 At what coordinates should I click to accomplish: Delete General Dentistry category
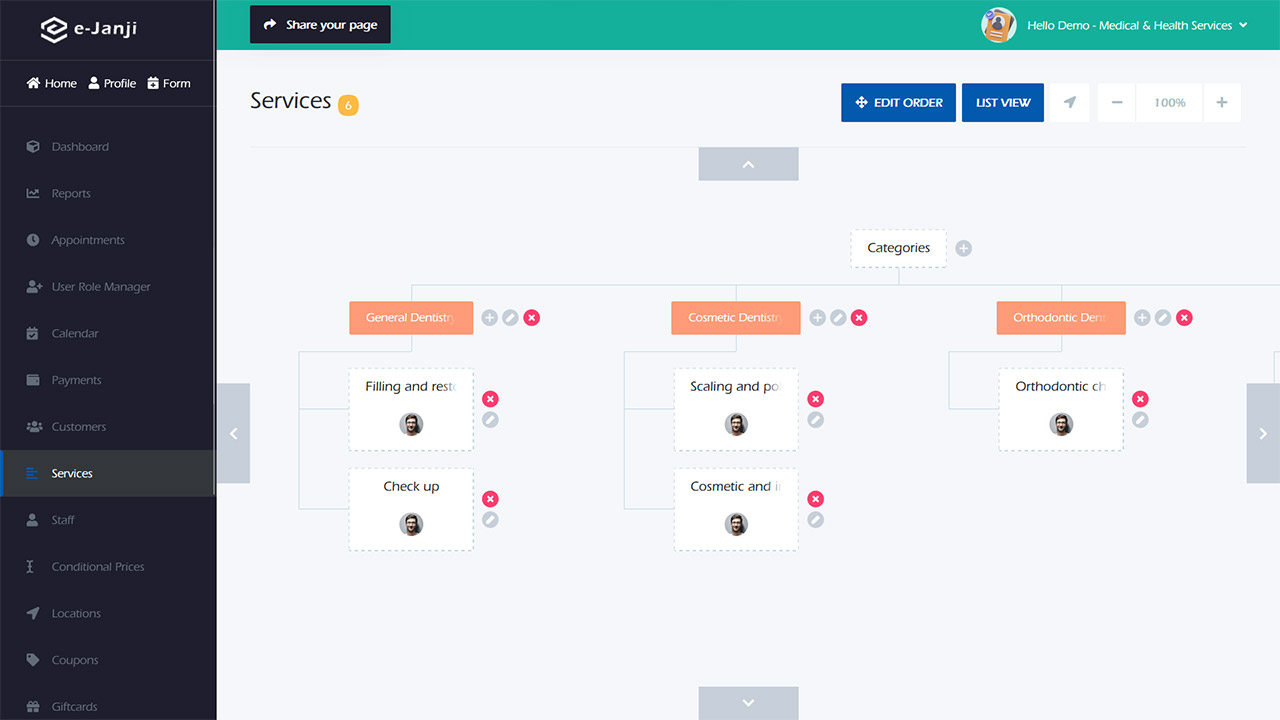(532, 317)
